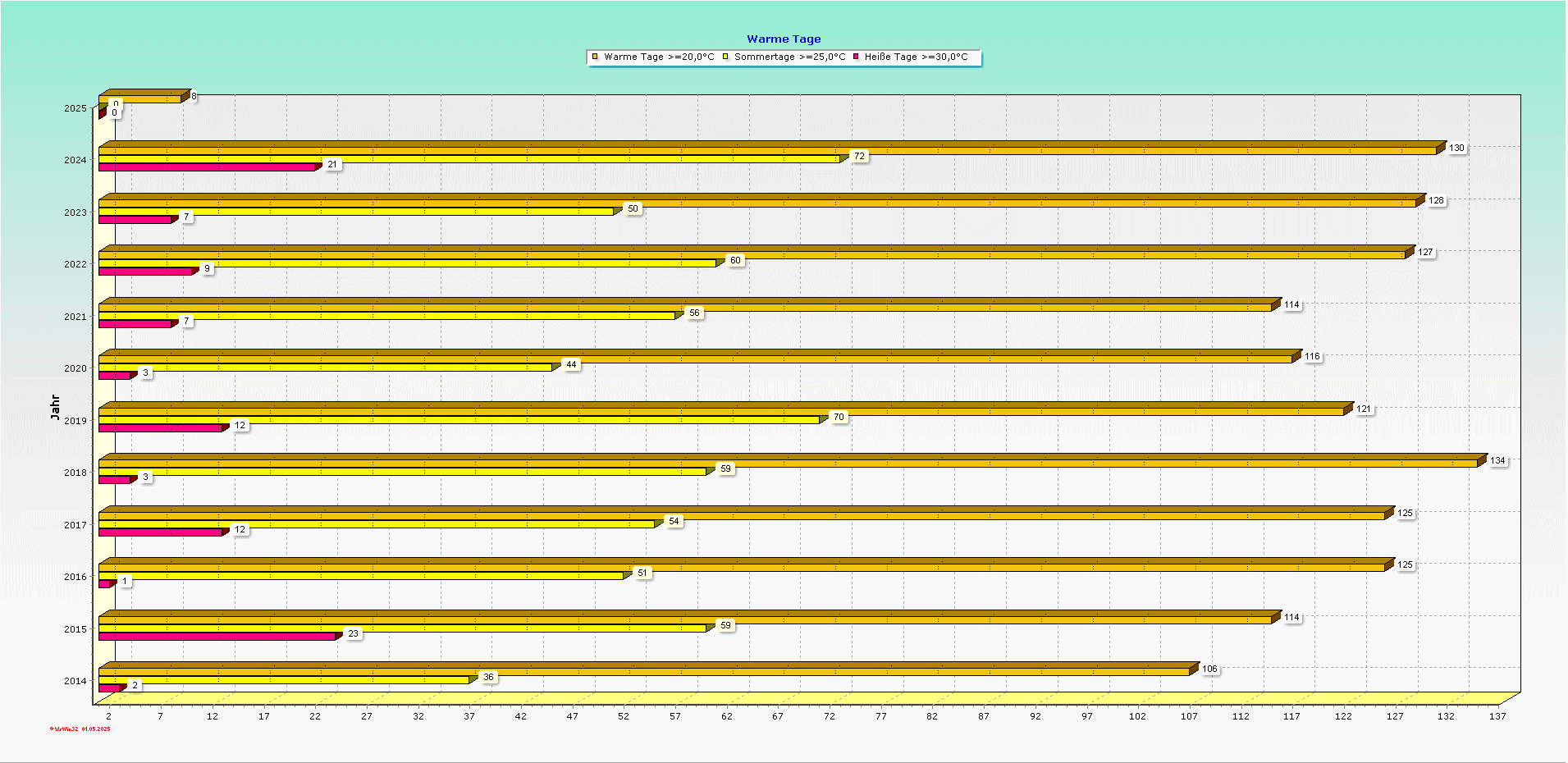This screenshot has width=1568, height=763.
Task: Click the 2014 orange warm days bar
Action: (x=649, y=669)
